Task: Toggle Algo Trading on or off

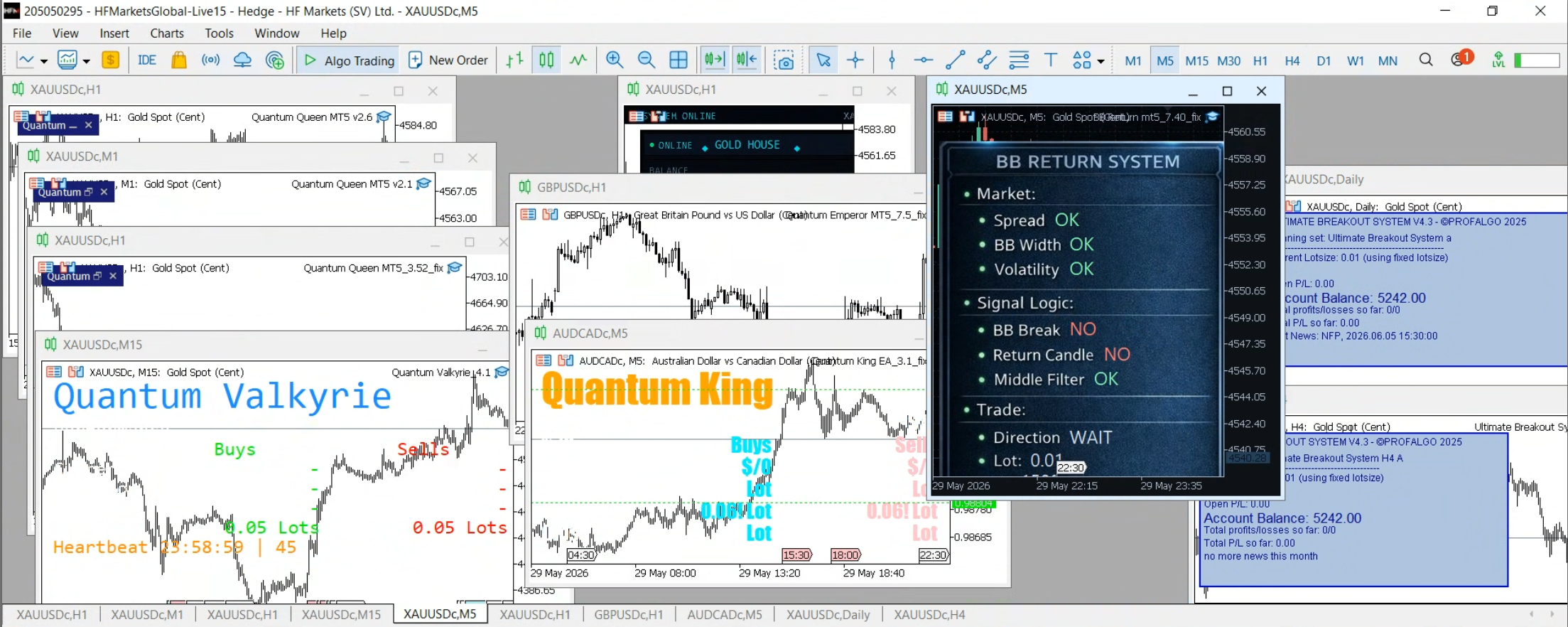Action: [348, 60]
